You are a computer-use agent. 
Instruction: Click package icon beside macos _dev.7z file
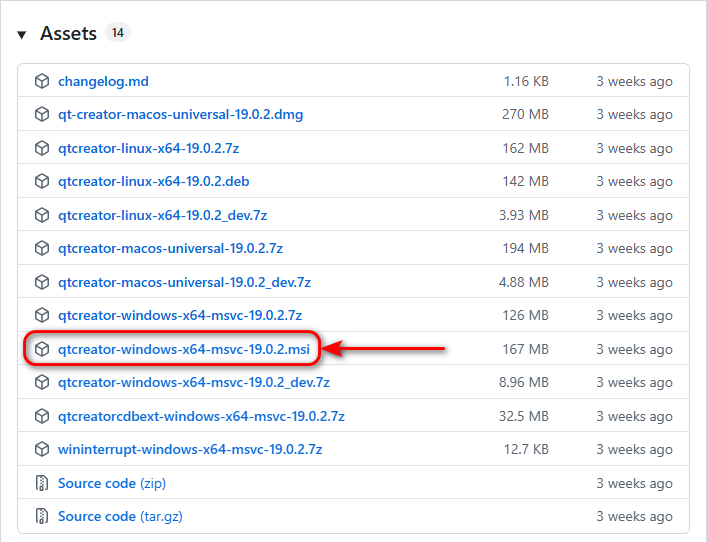42,282
